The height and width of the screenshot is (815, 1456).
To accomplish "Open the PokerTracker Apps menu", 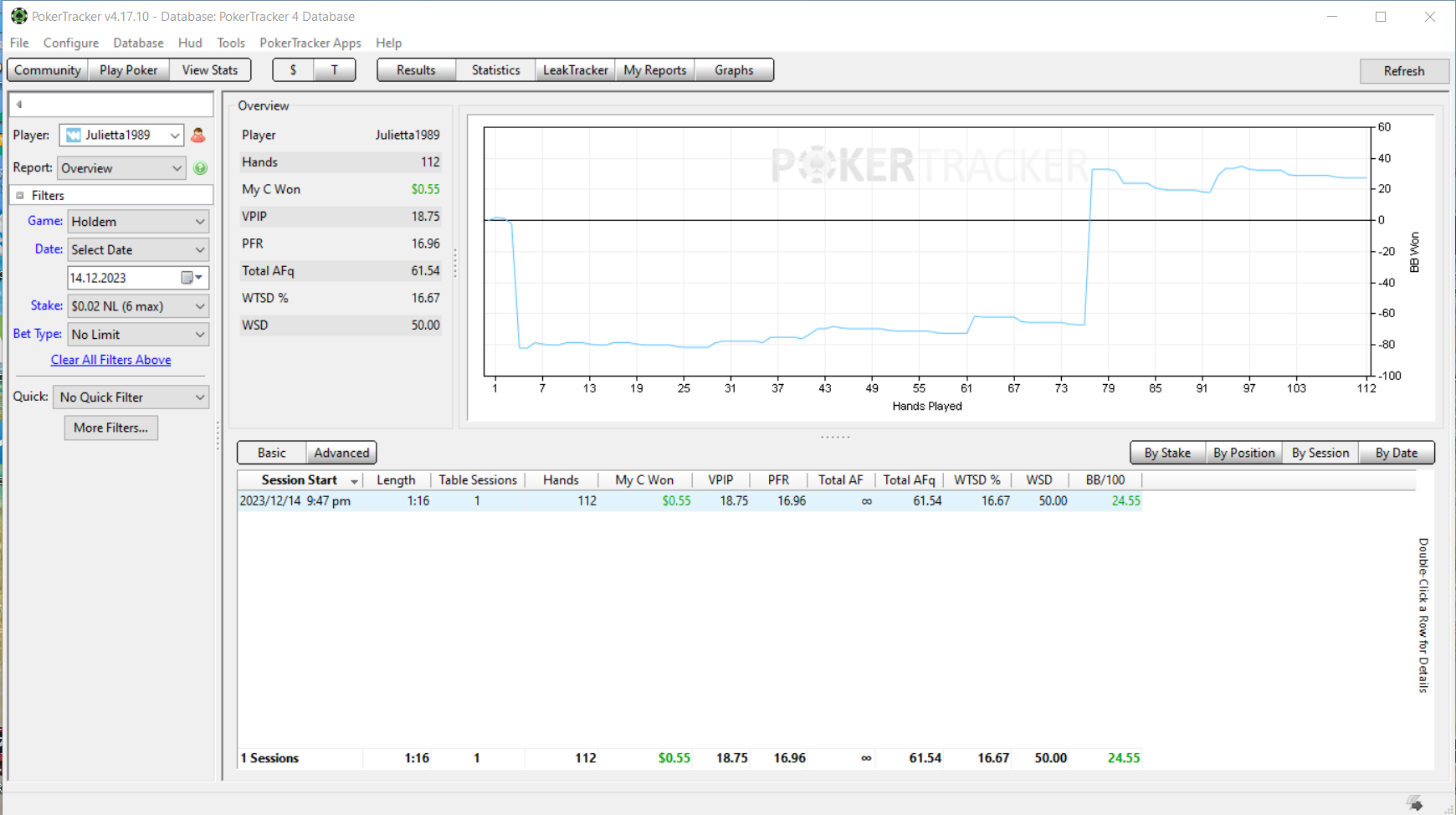I will (x=310, y=43).
